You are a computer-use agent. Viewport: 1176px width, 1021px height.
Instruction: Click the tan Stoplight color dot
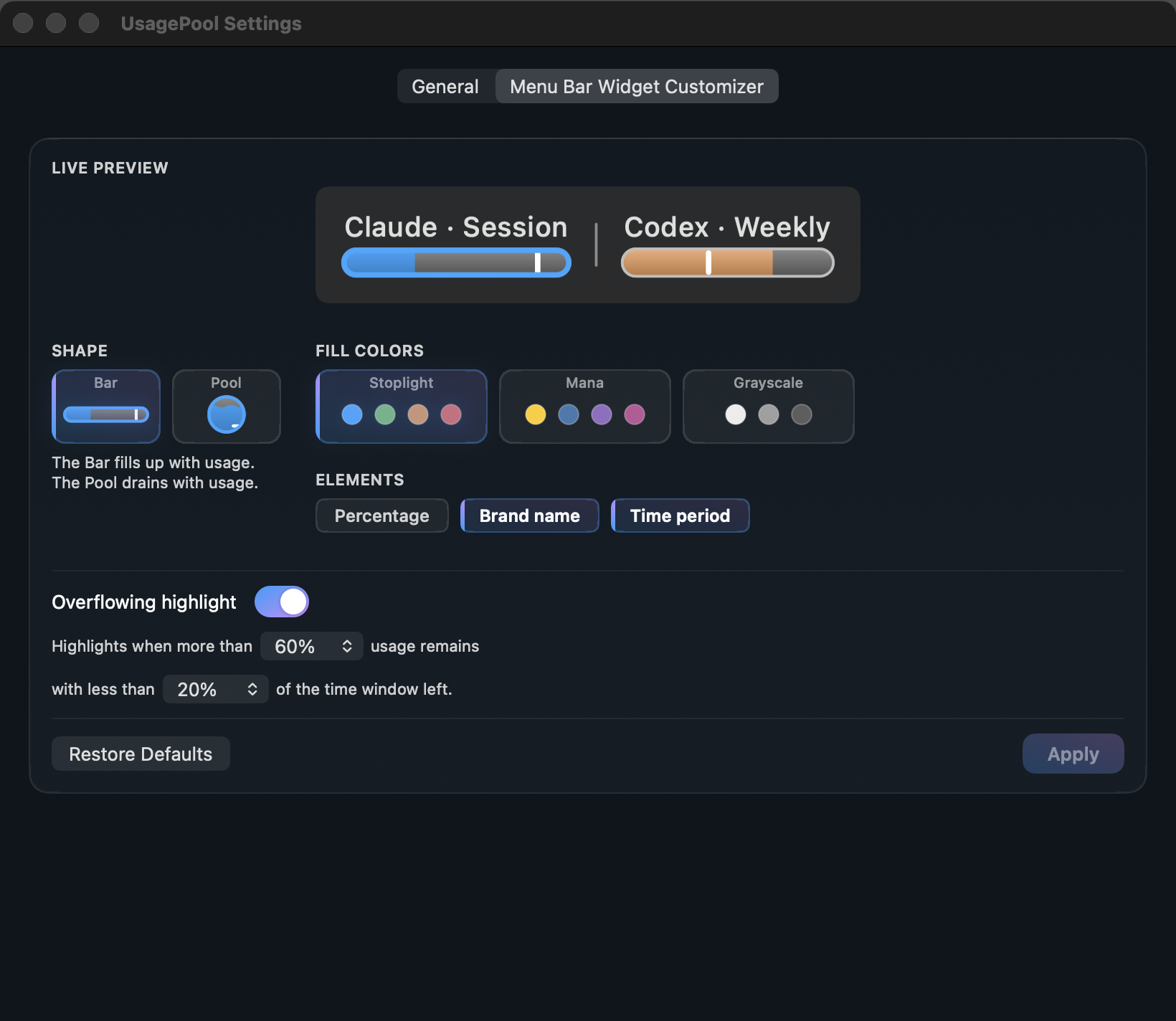pos(418,414)
